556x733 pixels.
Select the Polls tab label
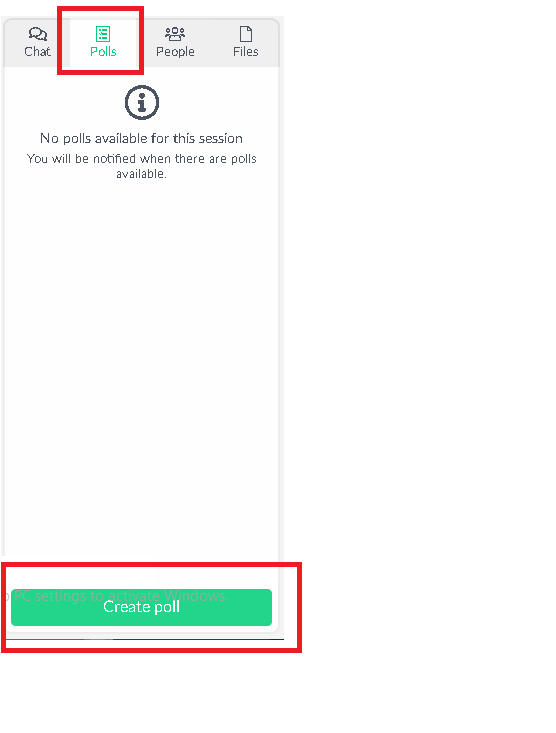(103, 51)
